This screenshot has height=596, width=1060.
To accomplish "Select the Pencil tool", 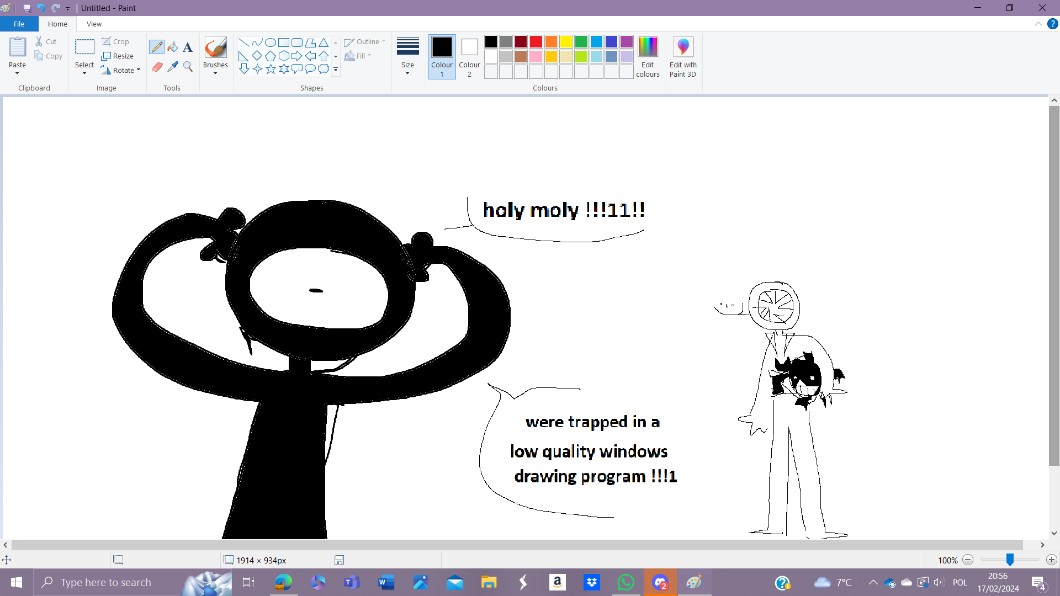I will (x=157, y=47).
